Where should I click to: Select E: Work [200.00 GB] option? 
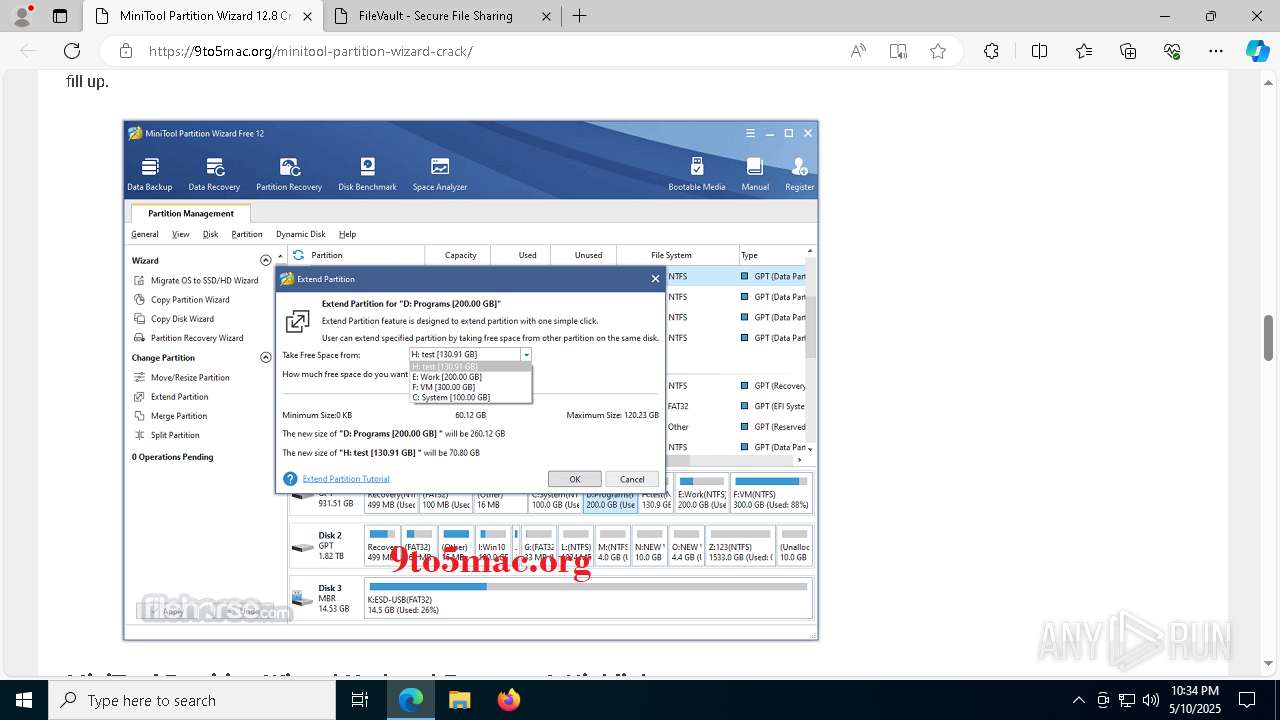click(x=470, y=377)
